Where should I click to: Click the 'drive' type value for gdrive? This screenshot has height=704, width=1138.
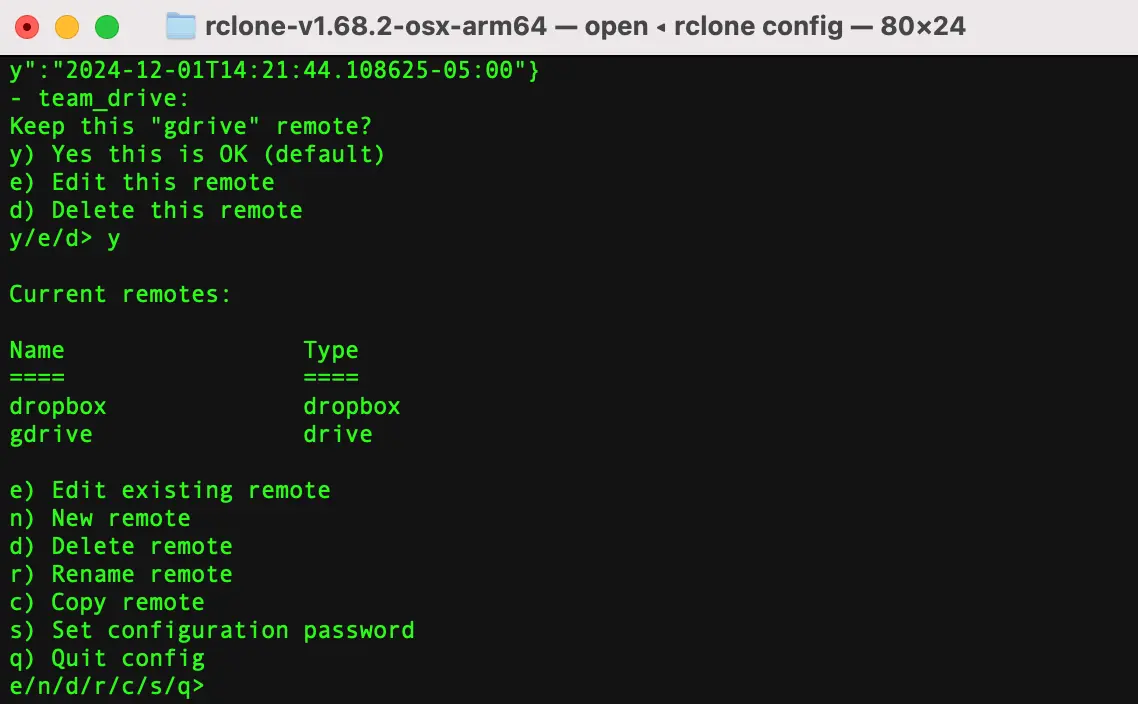[338, 435]
